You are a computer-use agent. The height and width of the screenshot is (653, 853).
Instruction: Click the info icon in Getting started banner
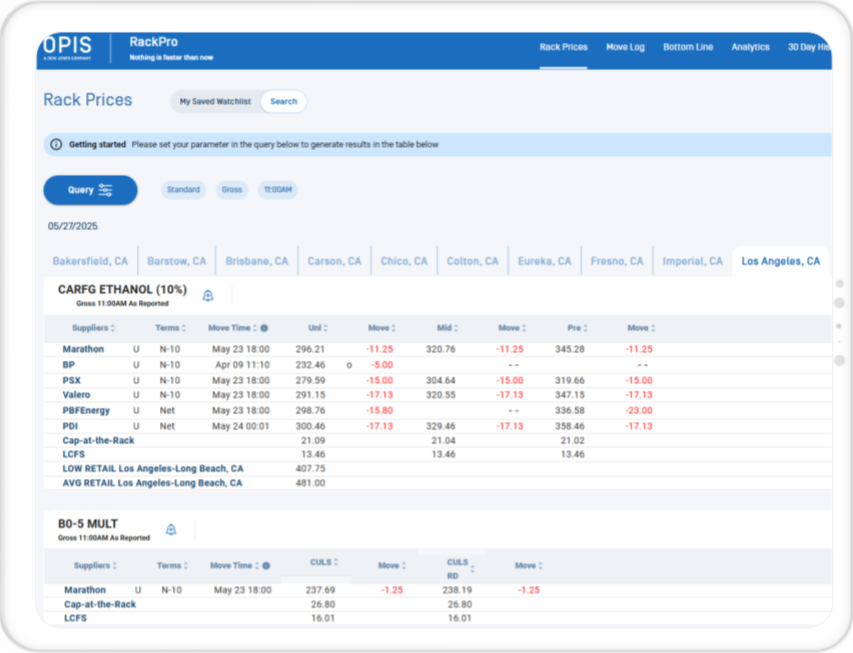click(56, 145)
